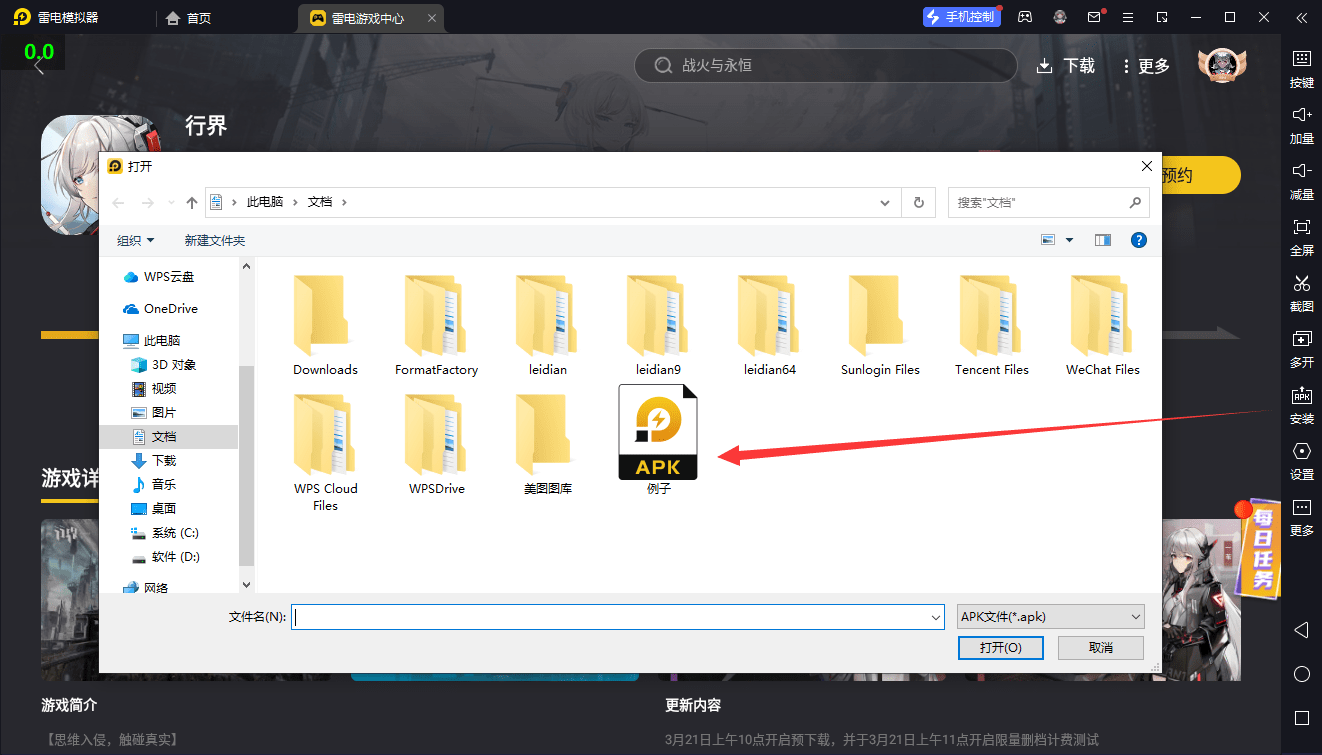
Task: Open the gamepad icon in title bar
Action: pyautogui.click(x=1025, y=17)
